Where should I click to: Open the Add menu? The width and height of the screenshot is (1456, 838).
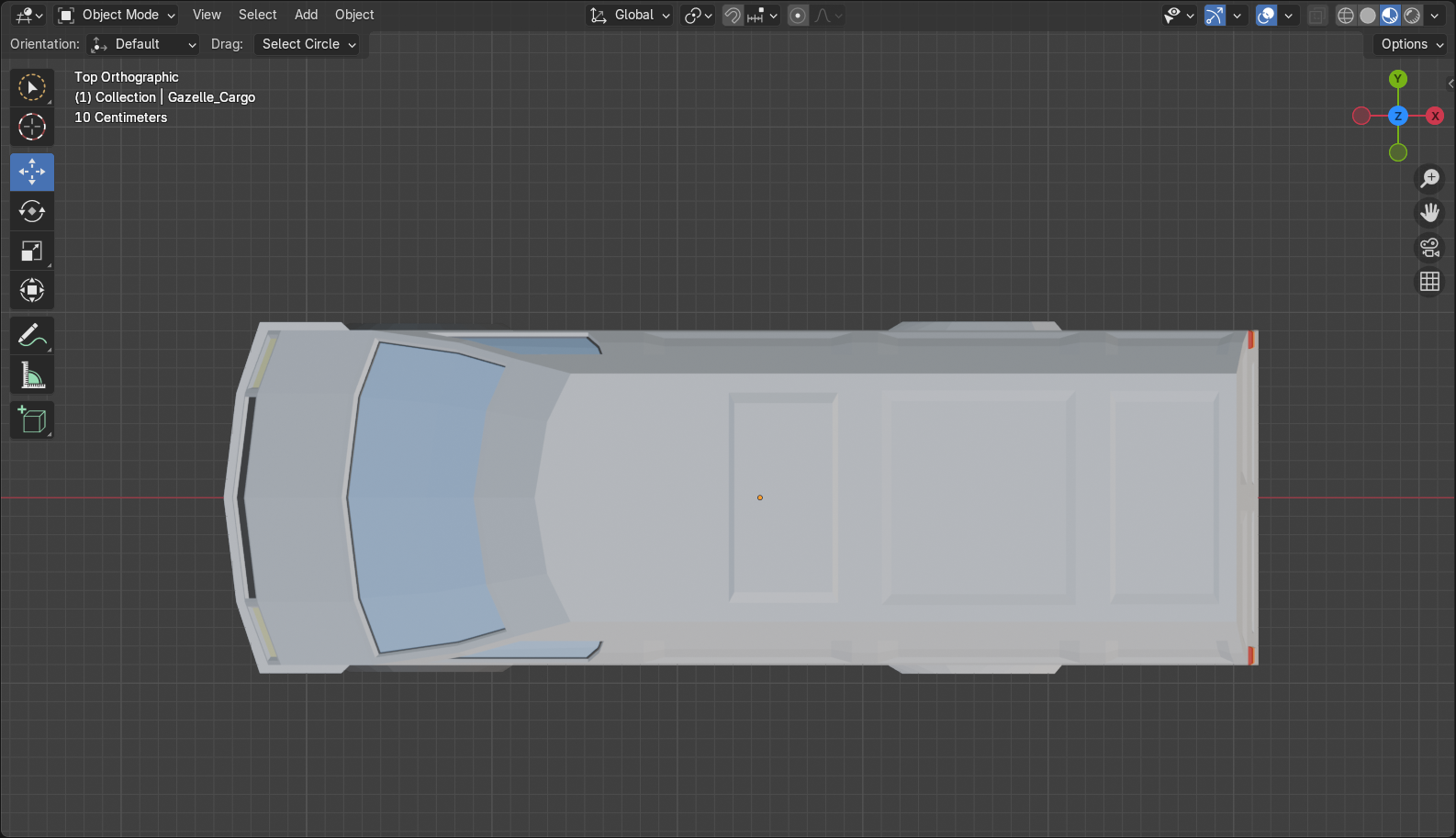pyautogui.click(x=306, y=15)
